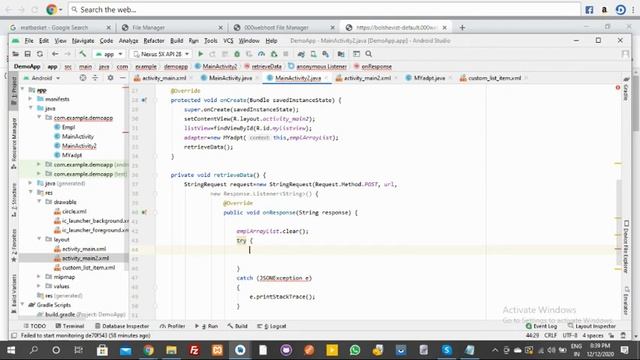640x360 pixels.
Task: Expand the mipmap folder
Action: coord(39,277)
